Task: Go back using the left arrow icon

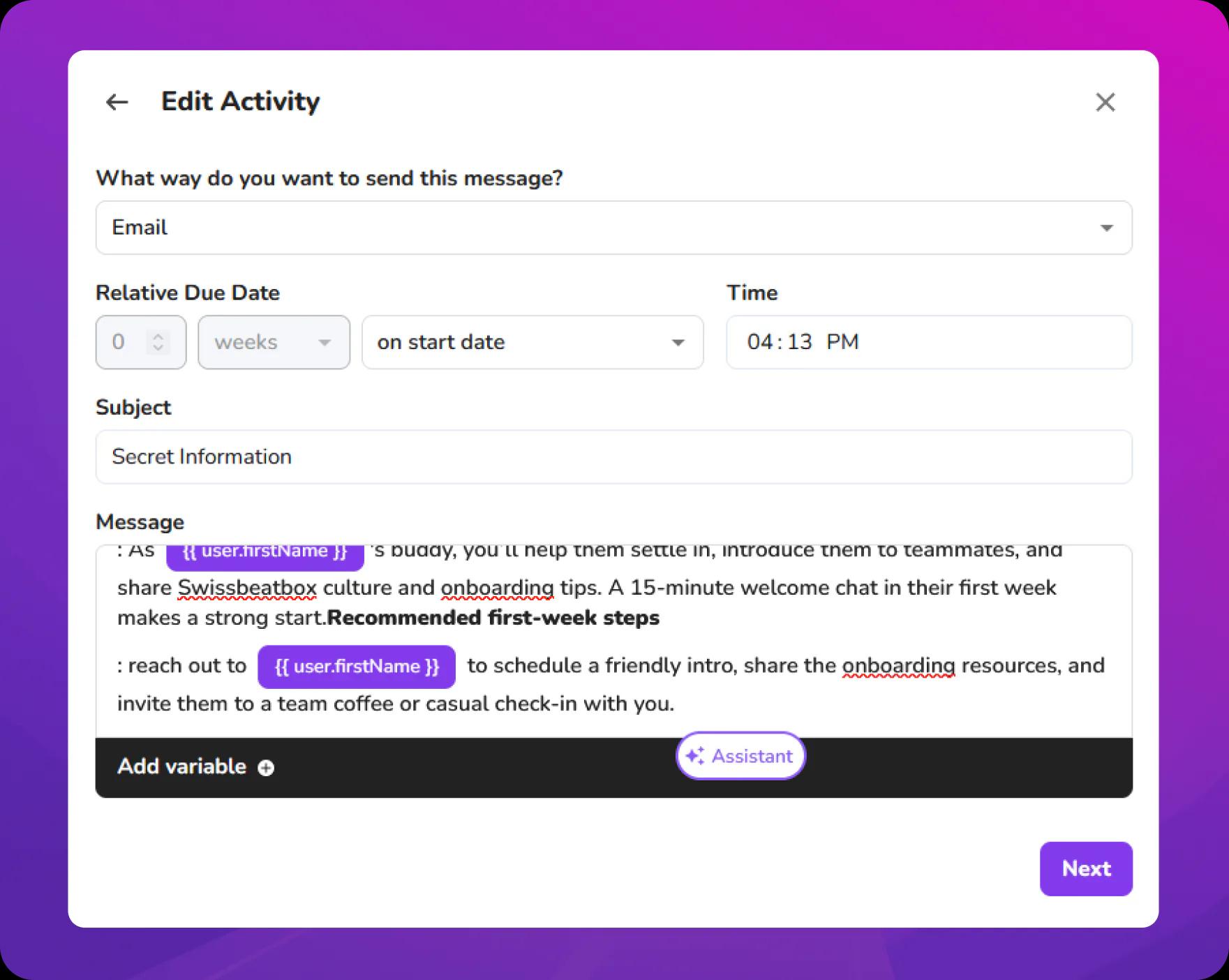Action: [x=117, y=103]
